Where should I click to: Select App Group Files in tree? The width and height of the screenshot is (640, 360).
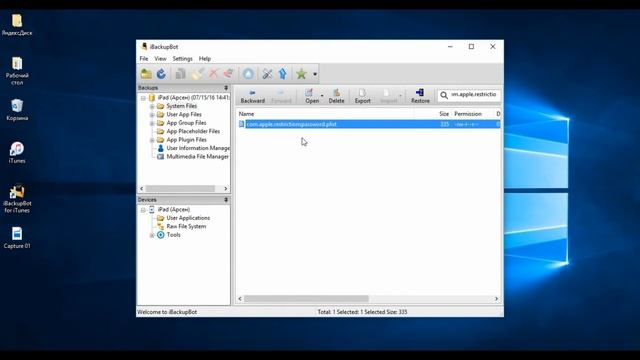point(186,123)
